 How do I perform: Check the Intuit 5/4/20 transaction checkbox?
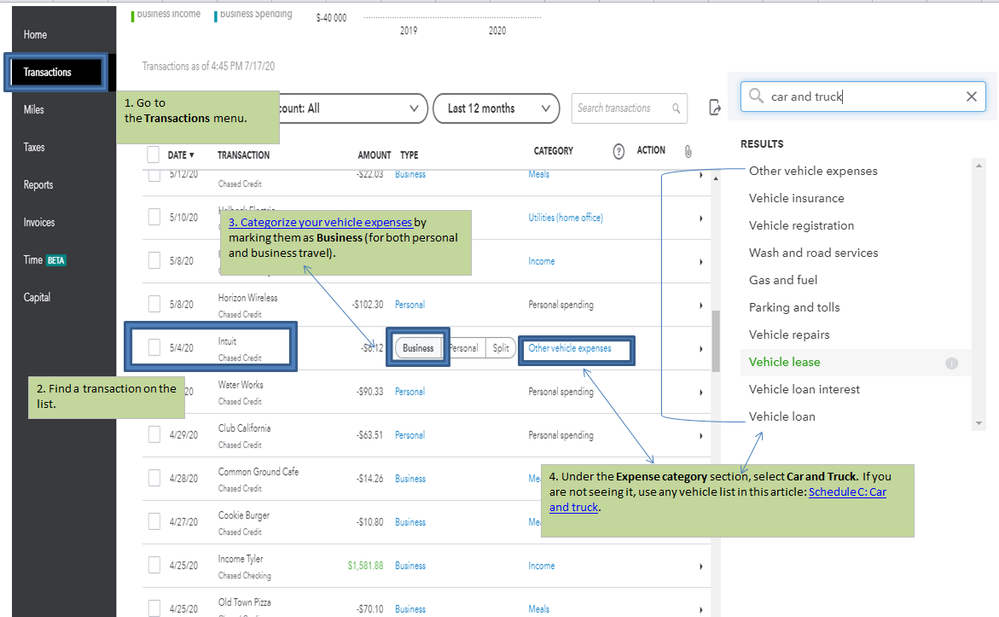pos(154,348)
